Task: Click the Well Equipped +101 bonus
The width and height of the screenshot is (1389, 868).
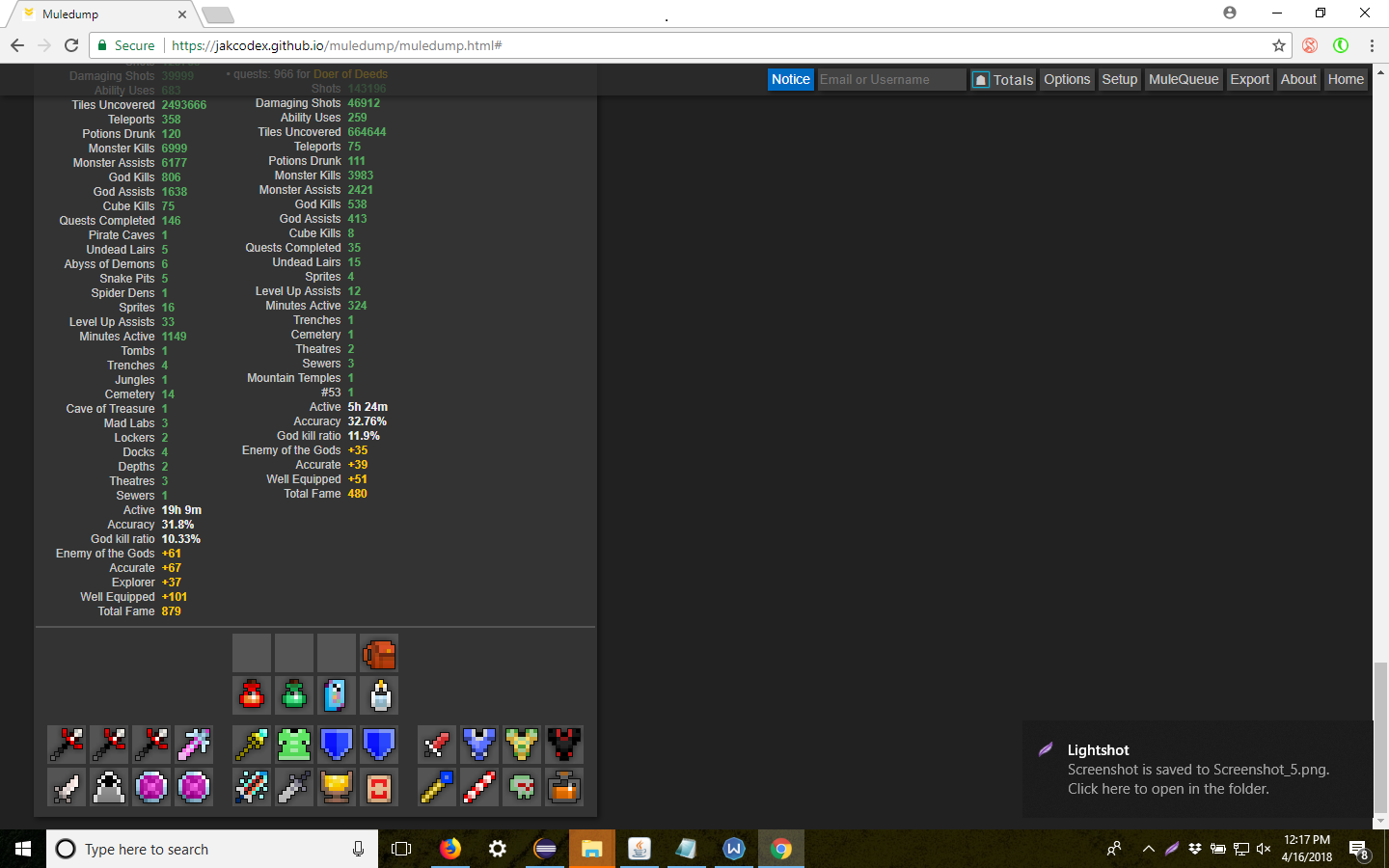Action: coord(174,597)
